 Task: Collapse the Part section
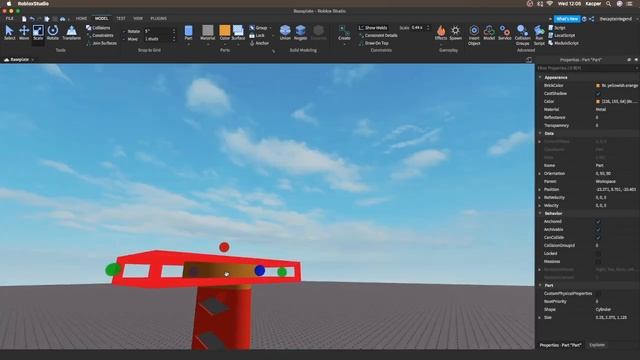(x=540, y=285)
